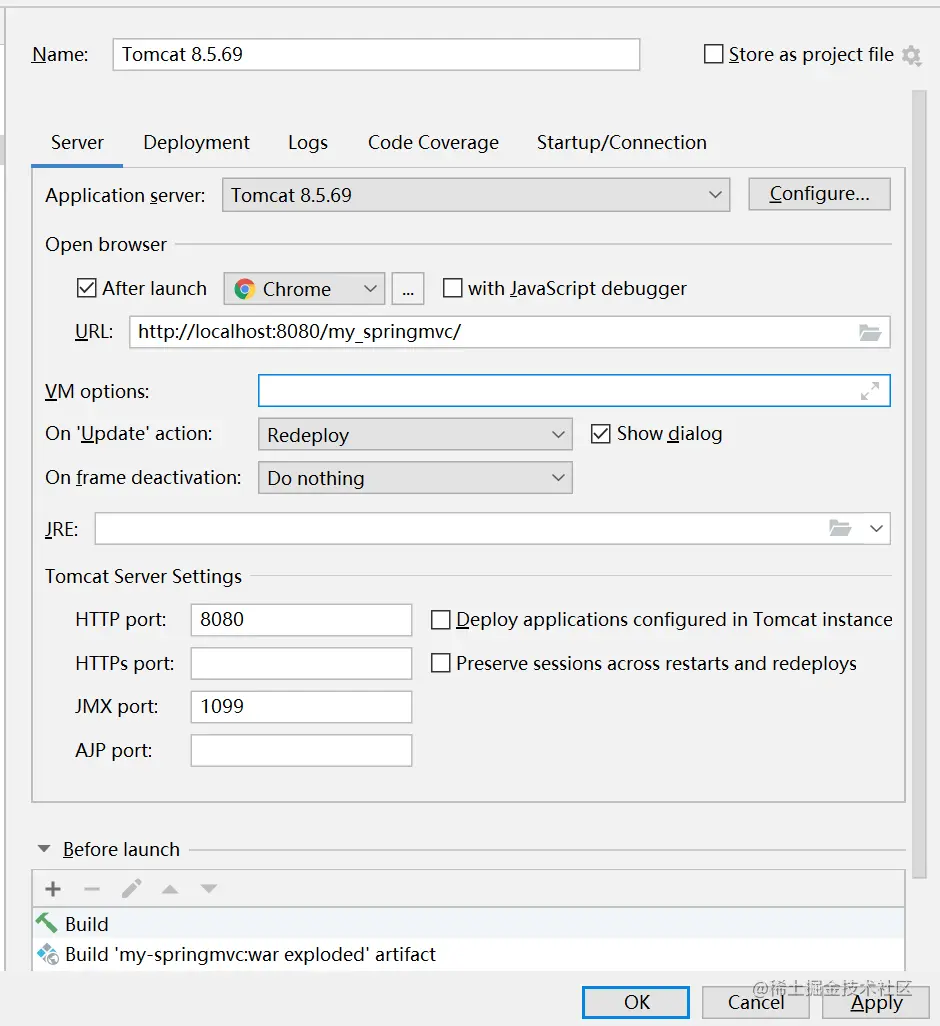Check Deploy applications configured in Tomcat instance
Image resolution: width=940 pixels, height=1026 pixels.
[x=440, y=620]
